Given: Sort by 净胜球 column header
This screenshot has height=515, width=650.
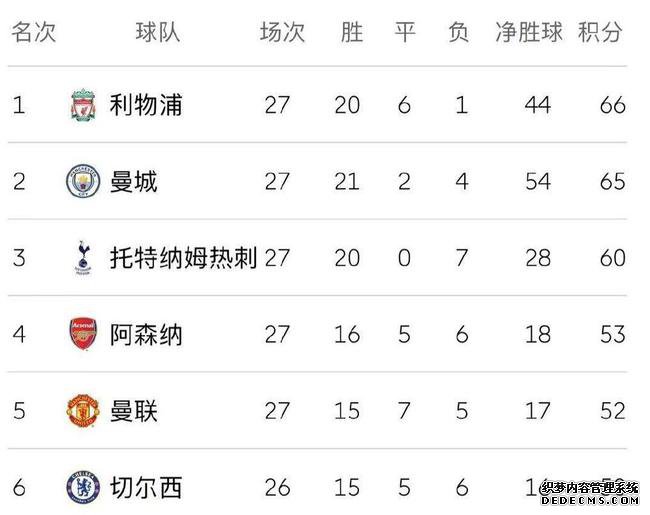Looking at the screenshot, I should click(529, 32).
